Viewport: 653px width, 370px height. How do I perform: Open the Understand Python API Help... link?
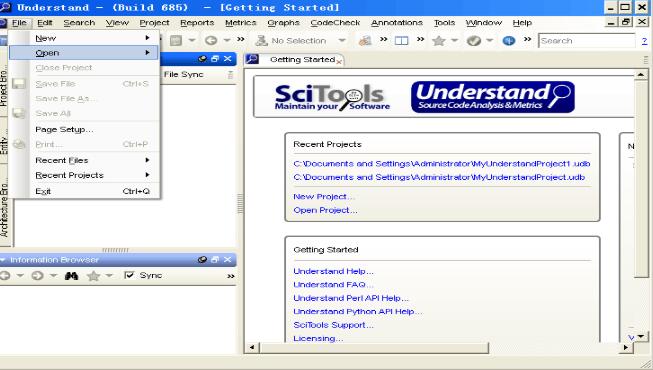point(358,311)
